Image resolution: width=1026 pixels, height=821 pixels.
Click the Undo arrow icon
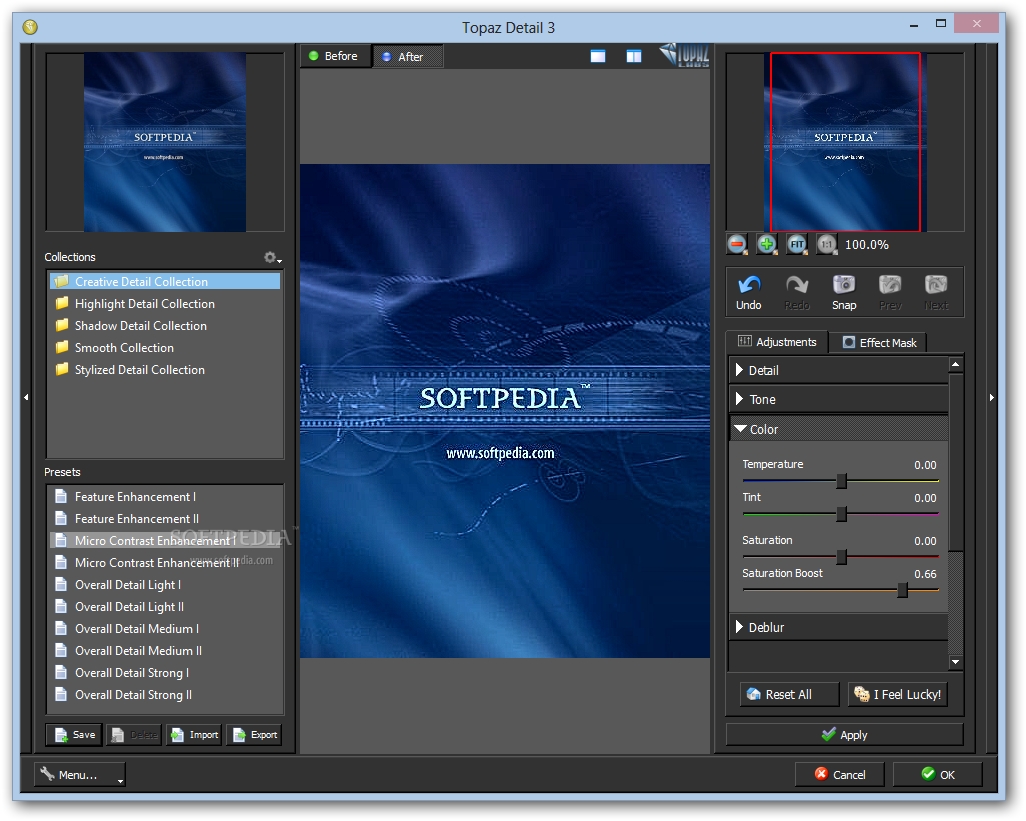(749, 285)
